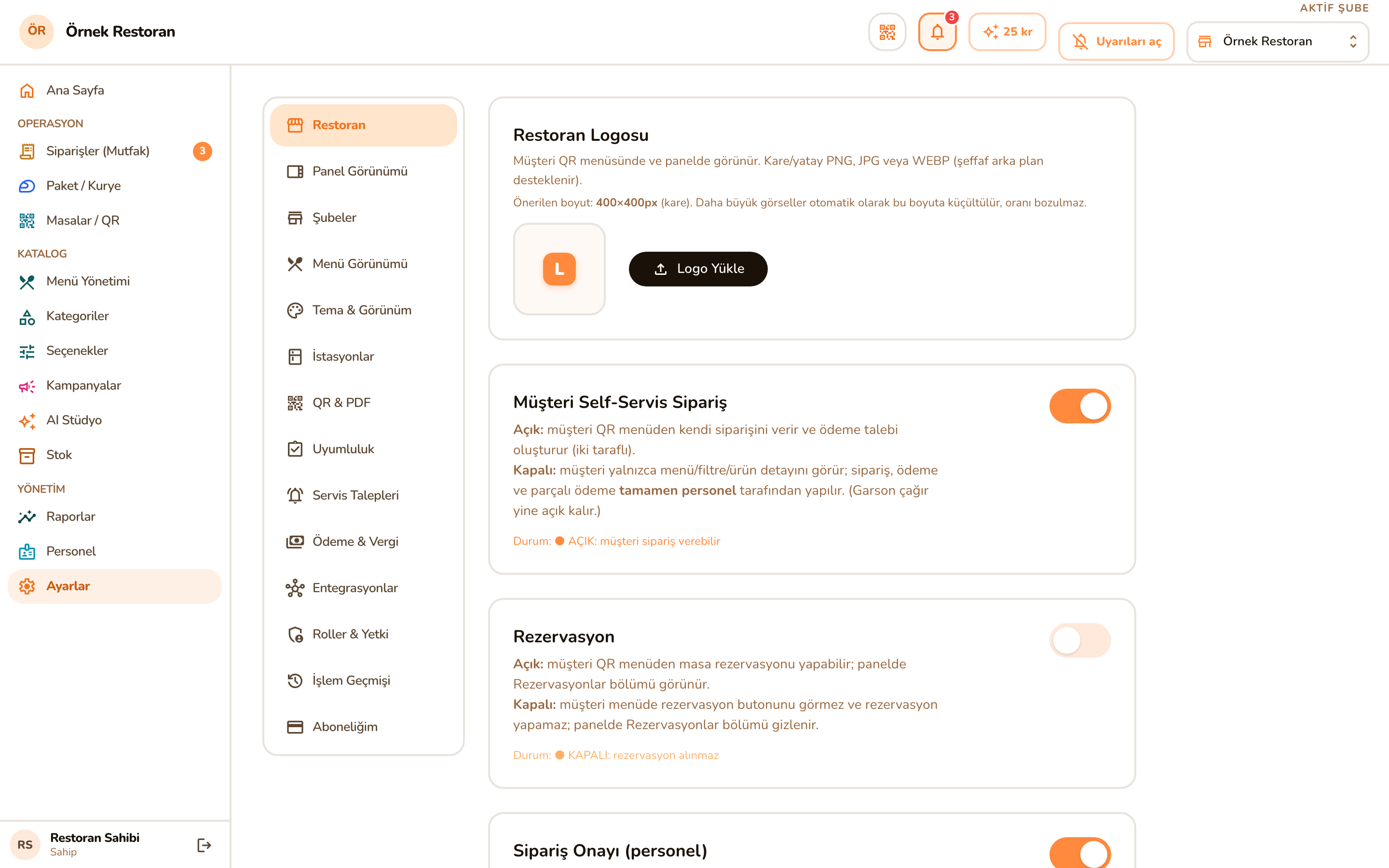The height and width of the screenshot is (868, 1389).
Task: Select Tema & Görünüm palette settings
Action: coord(363,310)
